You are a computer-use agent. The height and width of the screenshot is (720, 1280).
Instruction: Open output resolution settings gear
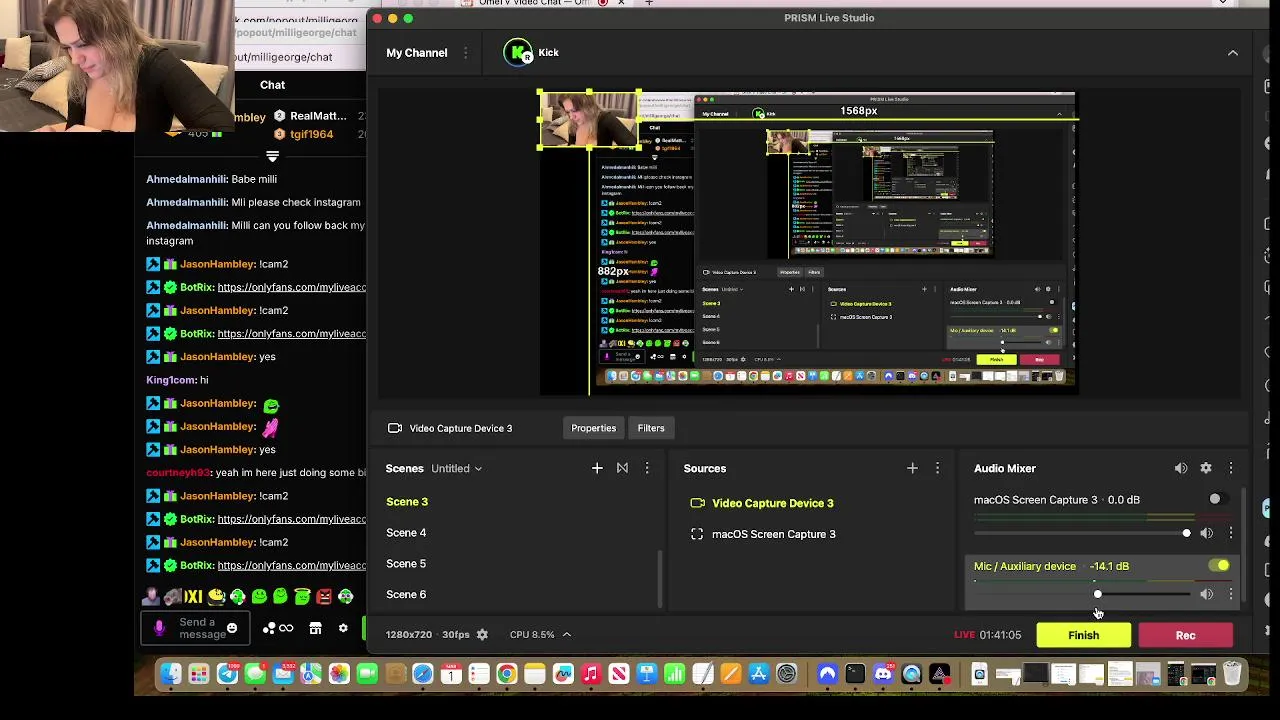coord(482,635)
